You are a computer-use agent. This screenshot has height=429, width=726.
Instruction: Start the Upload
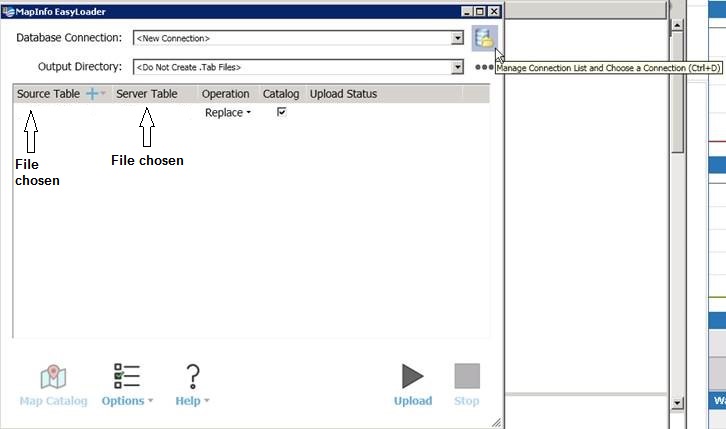[x=412, y=385]
